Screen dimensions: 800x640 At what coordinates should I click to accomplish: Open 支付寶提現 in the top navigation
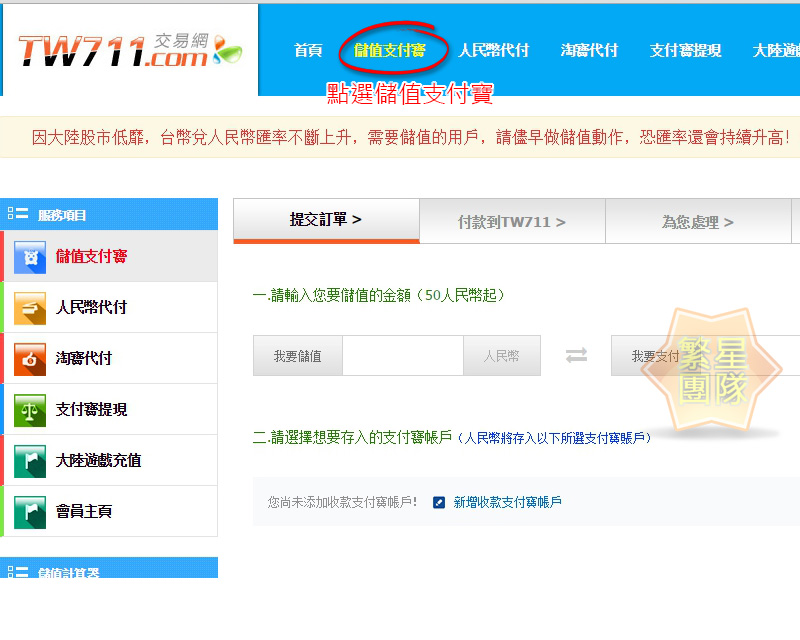click(685, 50)
